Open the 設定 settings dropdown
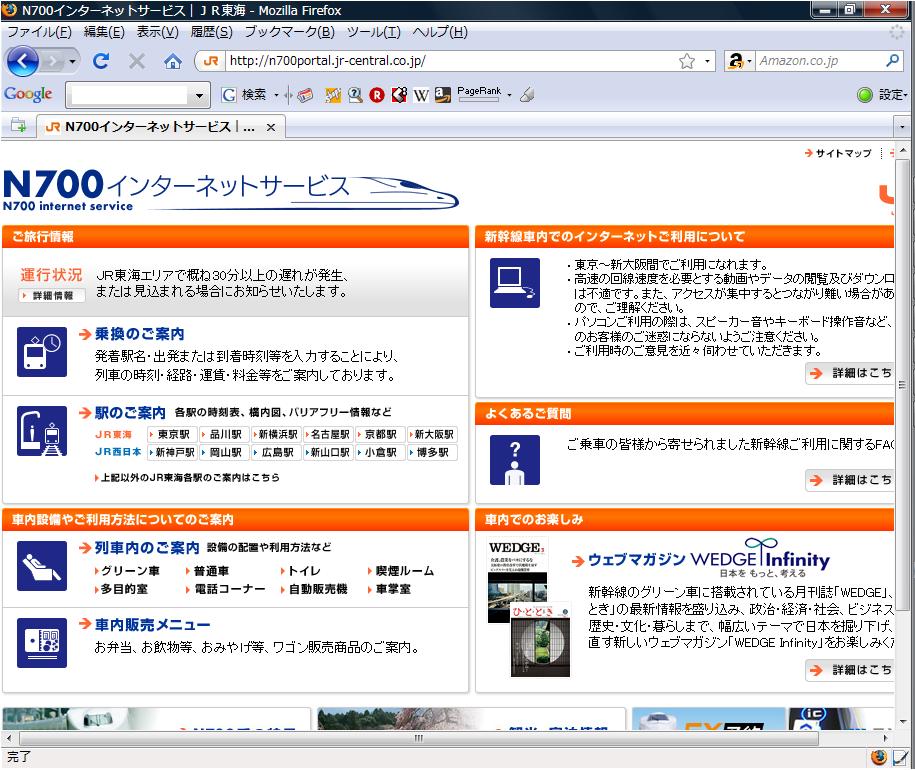Viewport: 915px width, 770px height. [x=892, y=94]
